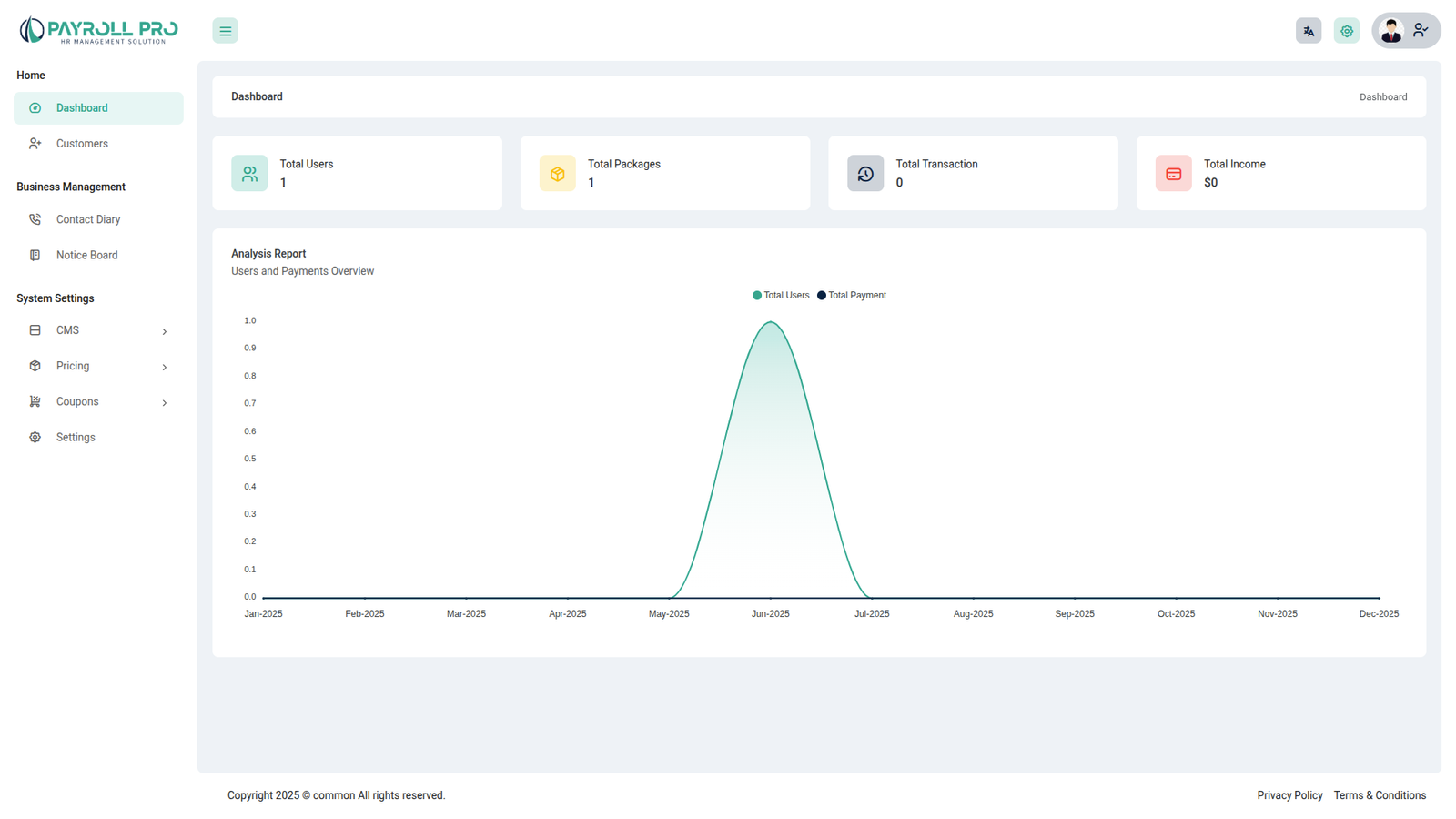
Task: Click the Total Transaction history icon
Action: pos(864,174)
